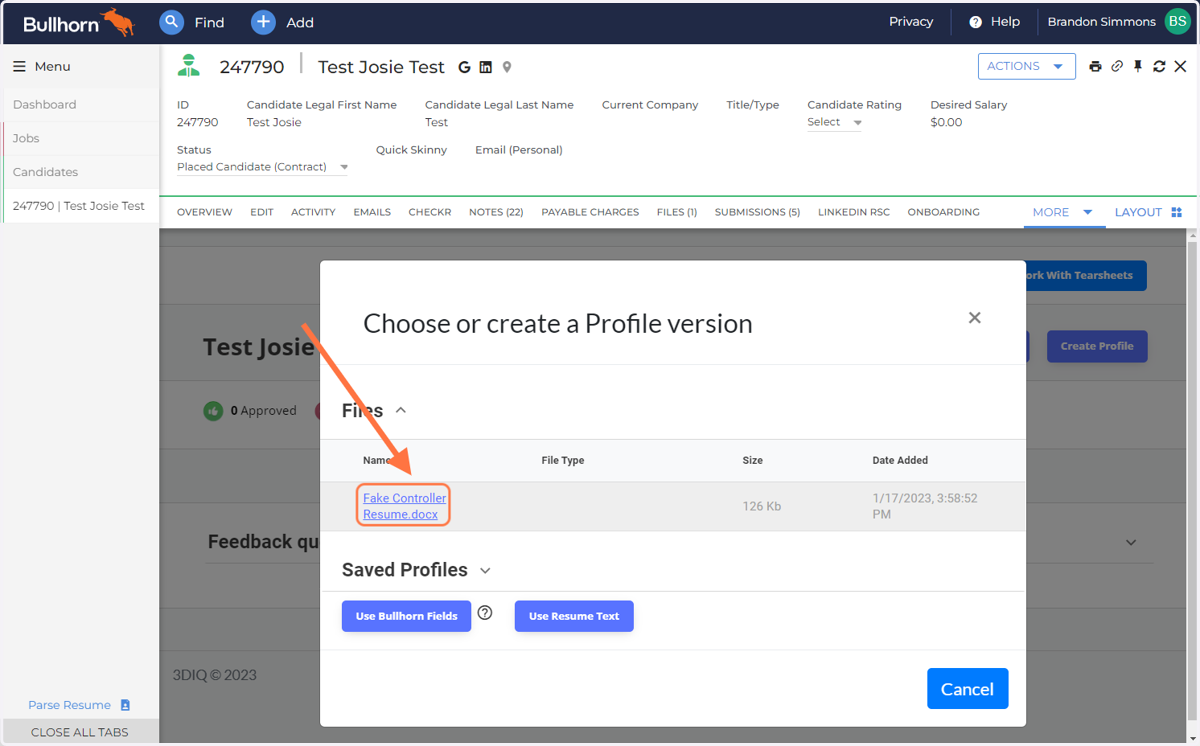1200x746 pixels.
Task: Open the Help question mark icon
Action: pos(975,22)
